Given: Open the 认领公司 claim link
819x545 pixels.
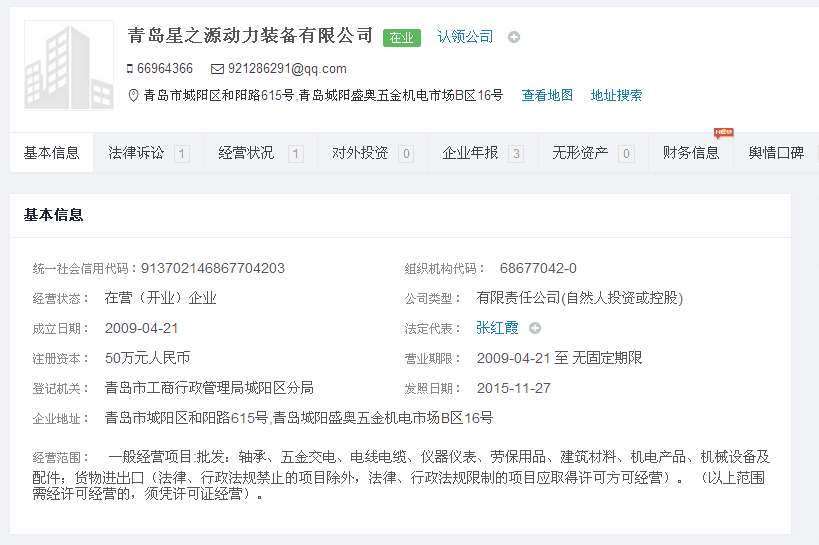Looking at the screenshot, I should 465,37.
